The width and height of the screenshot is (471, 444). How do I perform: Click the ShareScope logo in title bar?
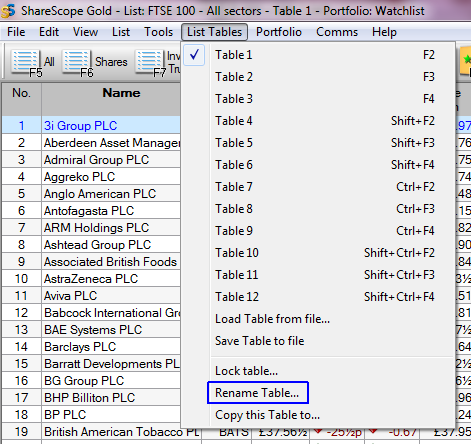pyautogui.click(x=8, y=11)
